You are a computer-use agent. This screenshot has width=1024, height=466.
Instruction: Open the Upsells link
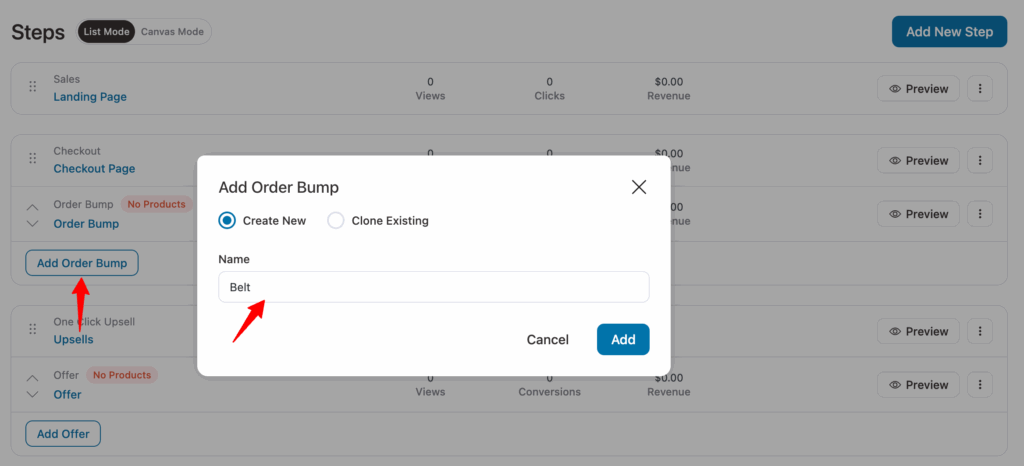pos(73,339)
